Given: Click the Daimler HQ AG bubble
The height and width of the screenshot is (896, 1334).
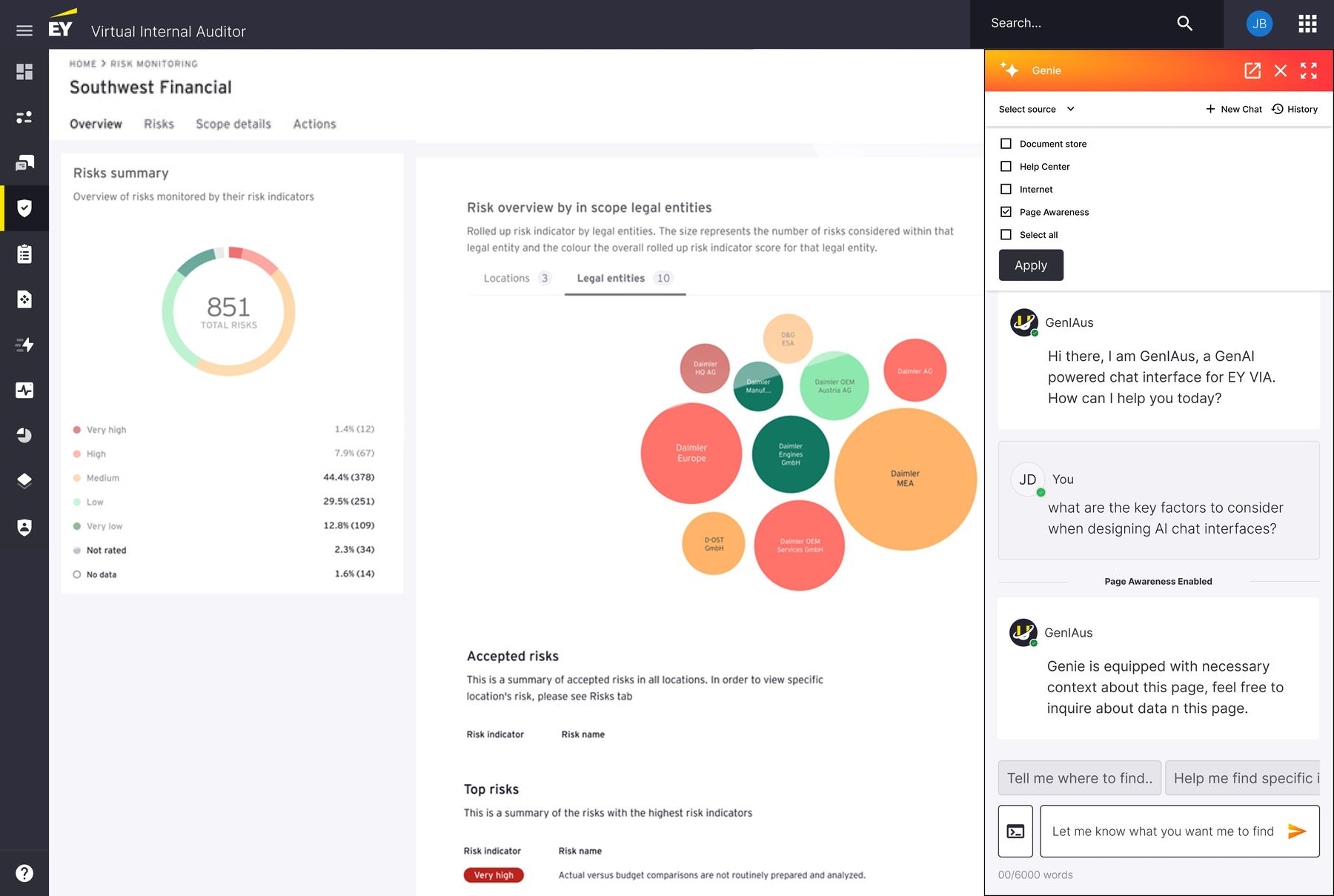Looking at the screenshot, I should pos(706,368).
